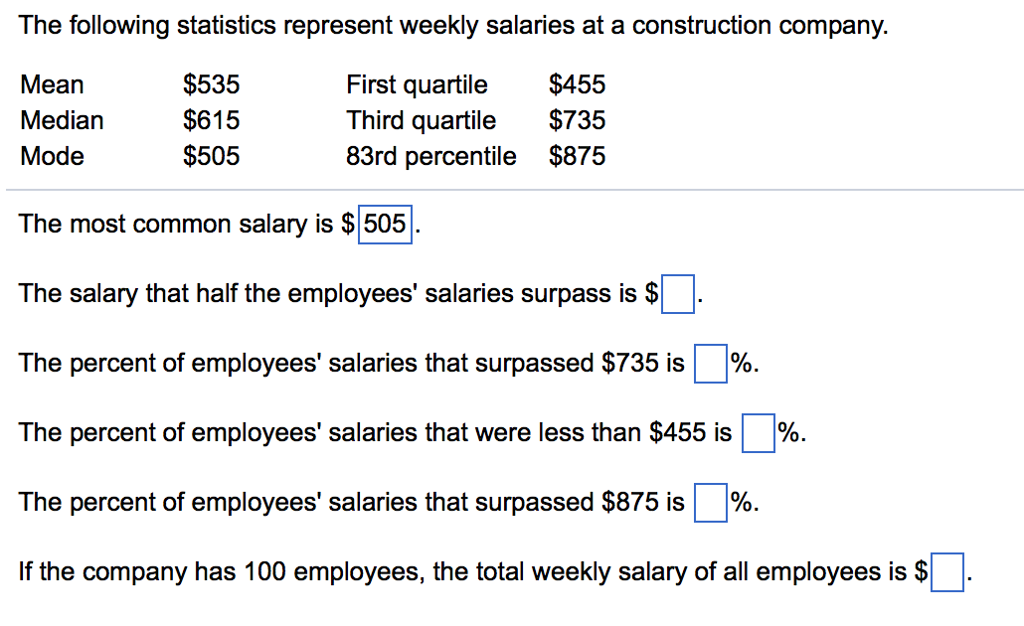Click the Median value $615
The width and height of the screenshot is (1024, 626).
coord(210,120)
